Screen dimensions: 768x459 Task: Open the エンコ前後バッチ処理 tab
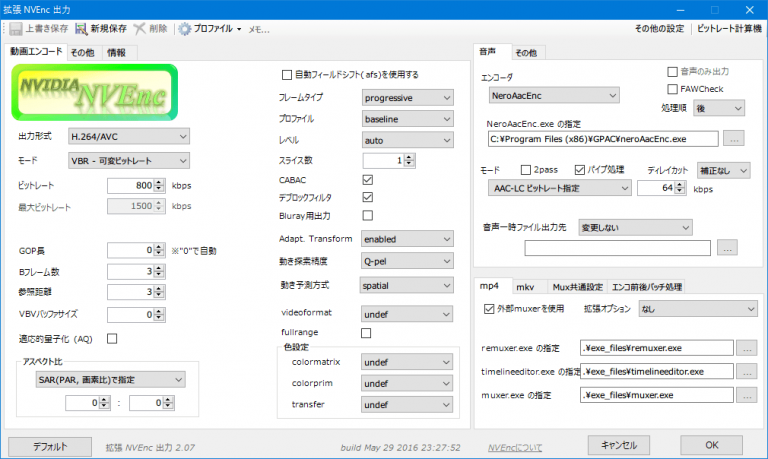click(x=647, y=287)
